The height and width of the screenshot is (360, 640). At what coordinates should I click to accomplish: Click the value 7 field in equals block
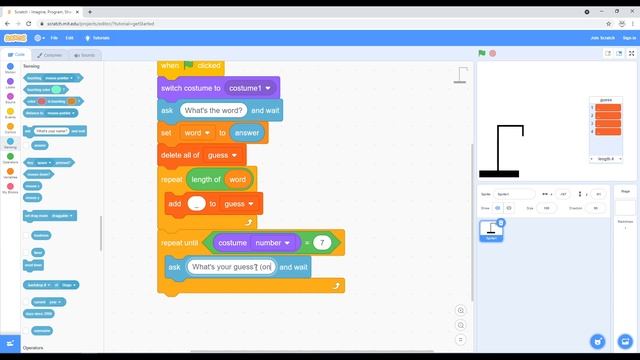[x=322, y=243]
